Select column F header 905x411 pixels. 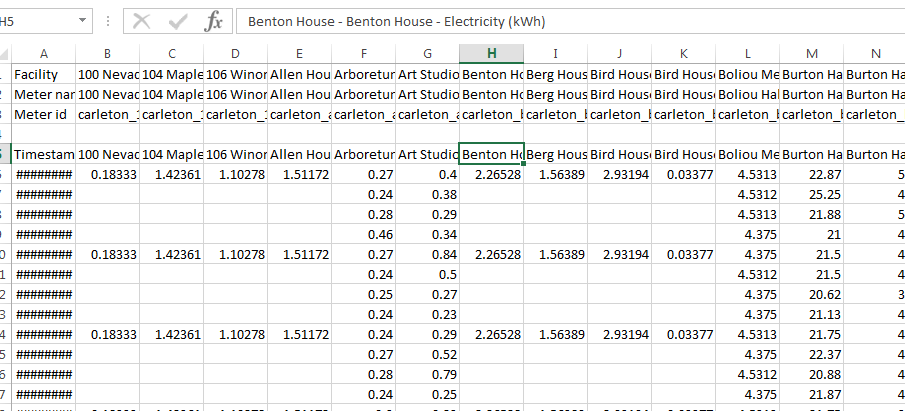coord(363,53)
